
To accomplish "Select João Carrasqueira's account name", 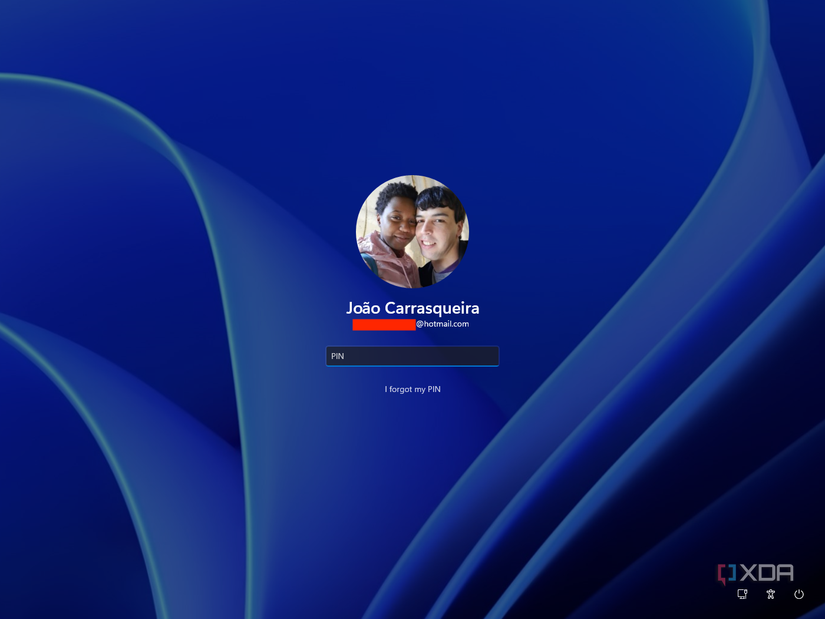I will (412, 308).
